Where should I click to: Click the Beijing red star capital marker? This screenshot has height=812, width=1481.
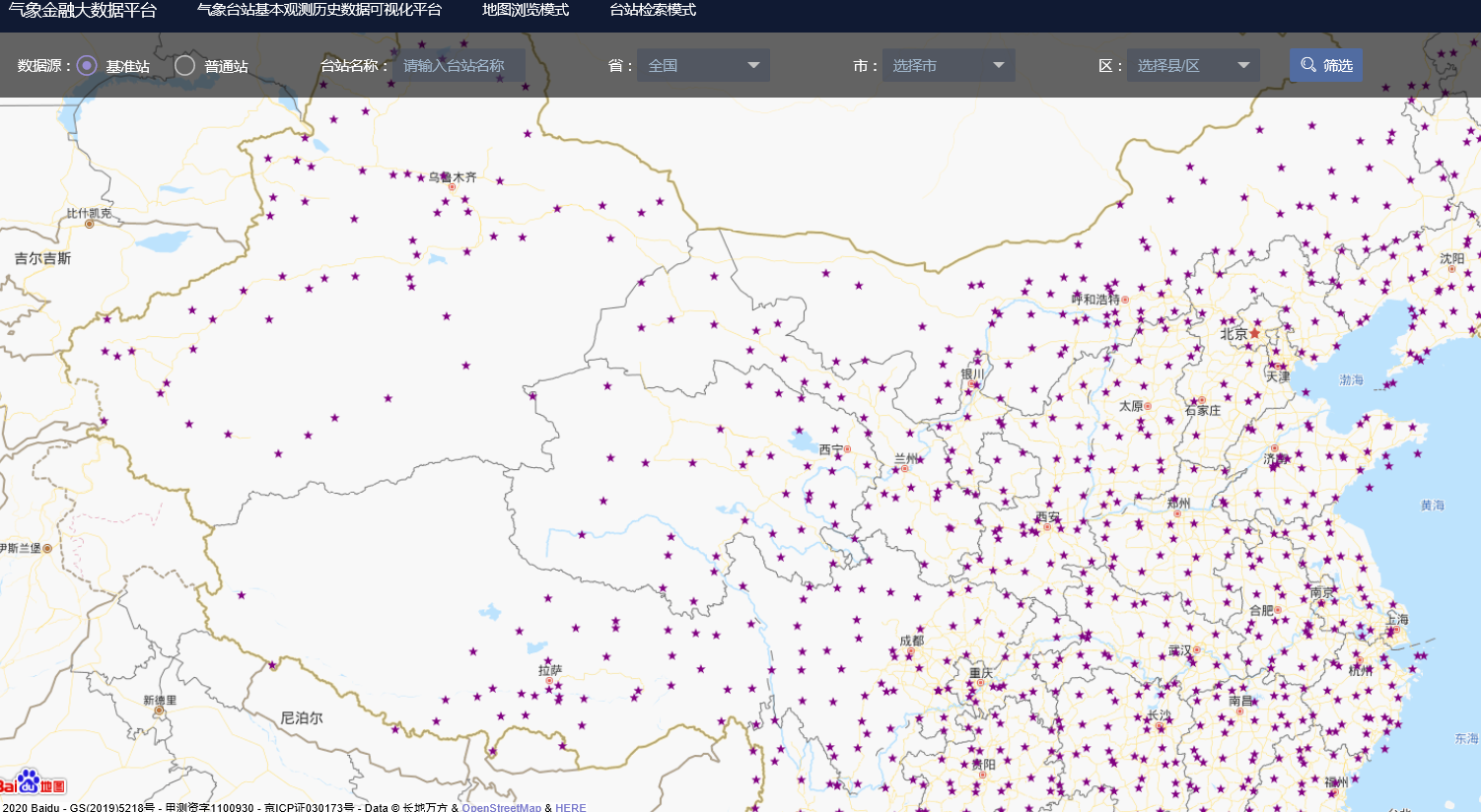click(x=1254, y=333)
